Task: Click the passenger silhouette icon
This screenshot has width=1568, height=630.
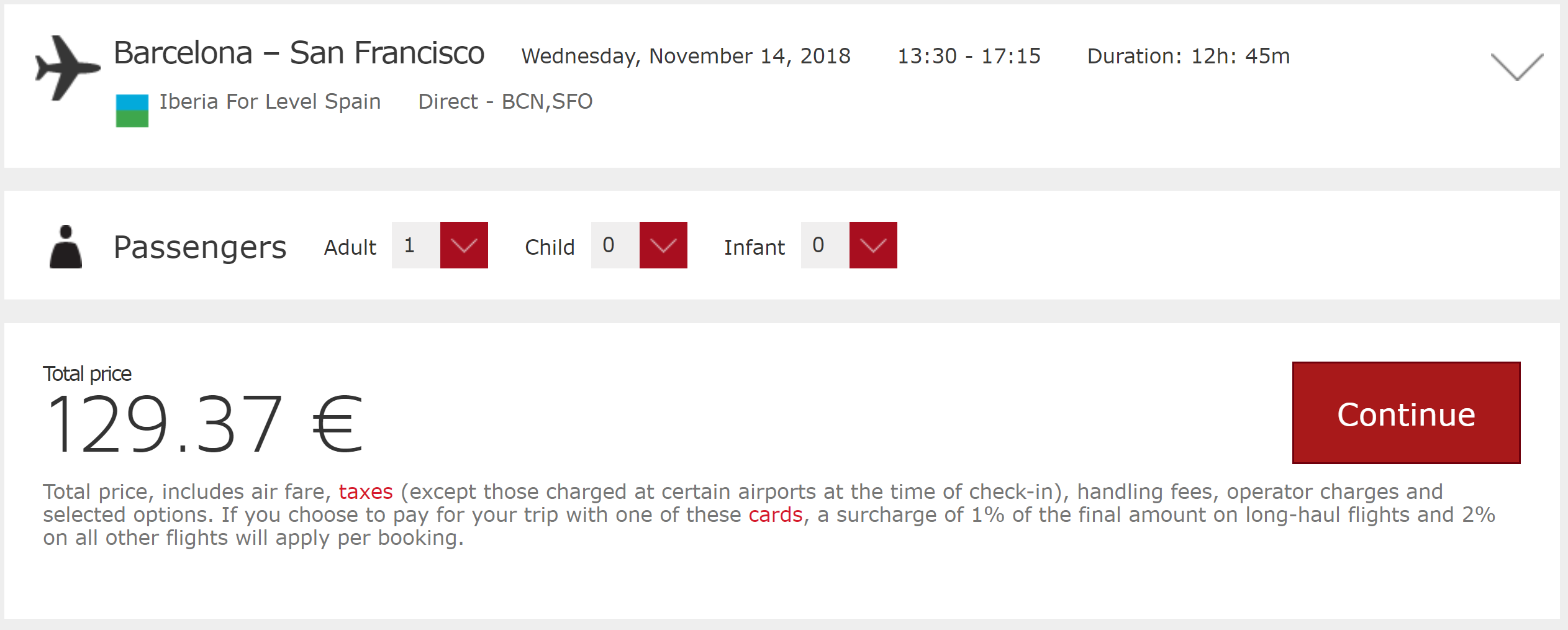Action: 66,247
